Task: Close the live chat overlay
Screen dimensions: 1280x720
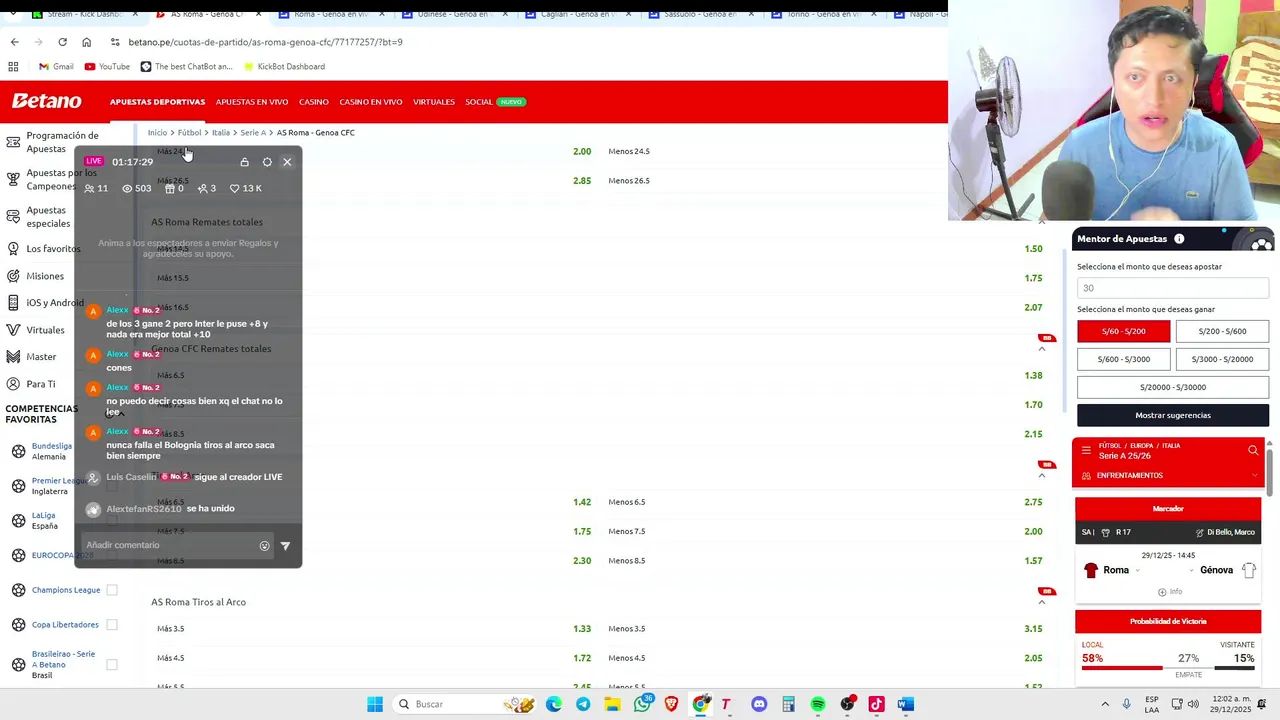Action: pos(287,162)
